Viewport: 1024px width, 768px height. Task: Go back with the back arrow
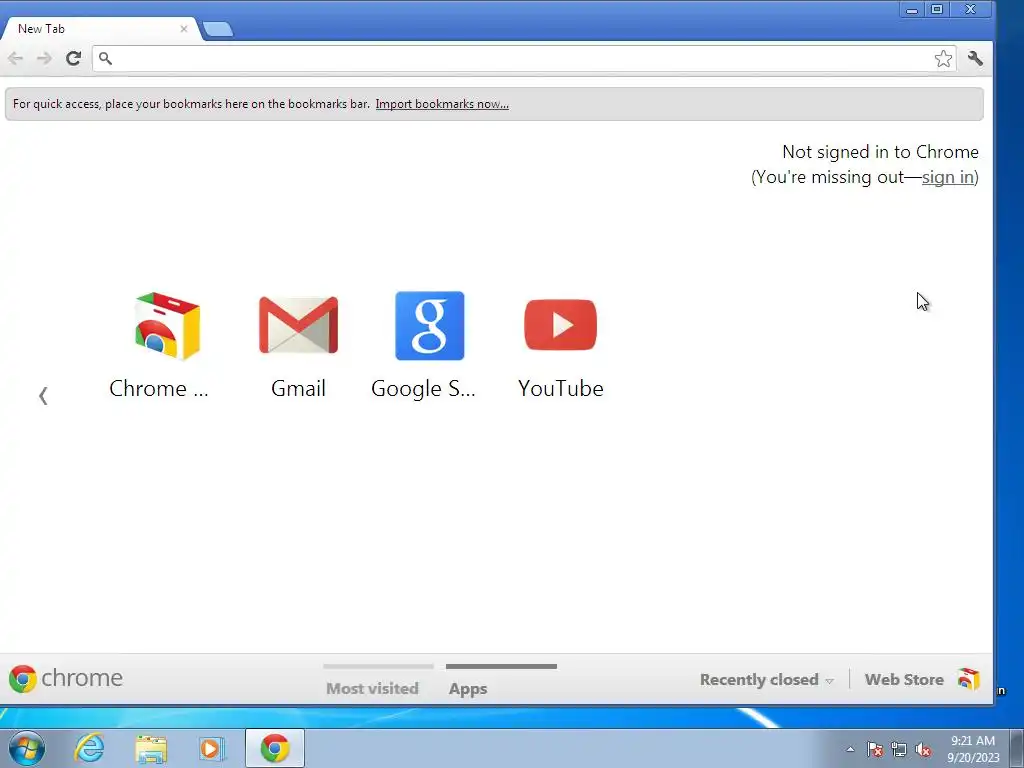16,59
